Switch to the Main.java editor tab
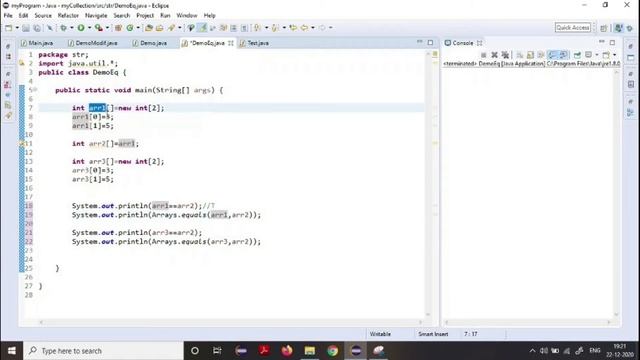640x360 pixels. pos(37,43)
